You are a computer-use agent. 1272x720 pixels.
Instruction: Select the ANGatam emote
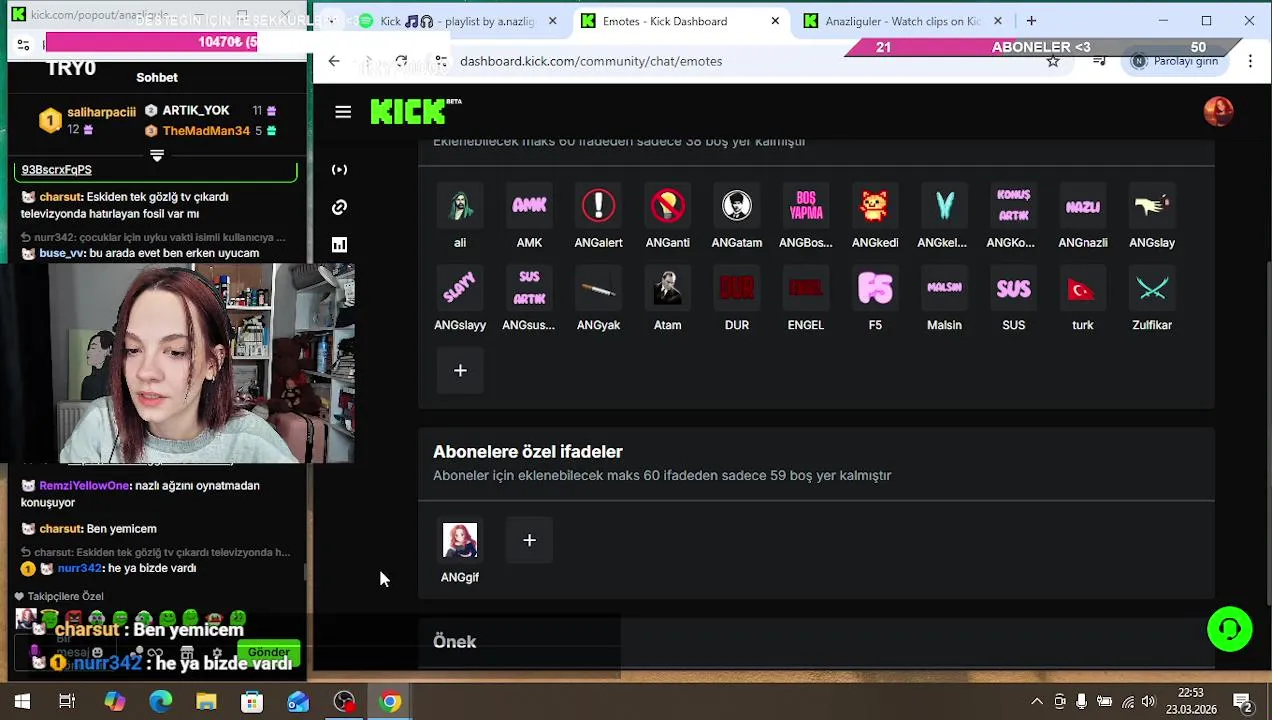tap(737, 206)
